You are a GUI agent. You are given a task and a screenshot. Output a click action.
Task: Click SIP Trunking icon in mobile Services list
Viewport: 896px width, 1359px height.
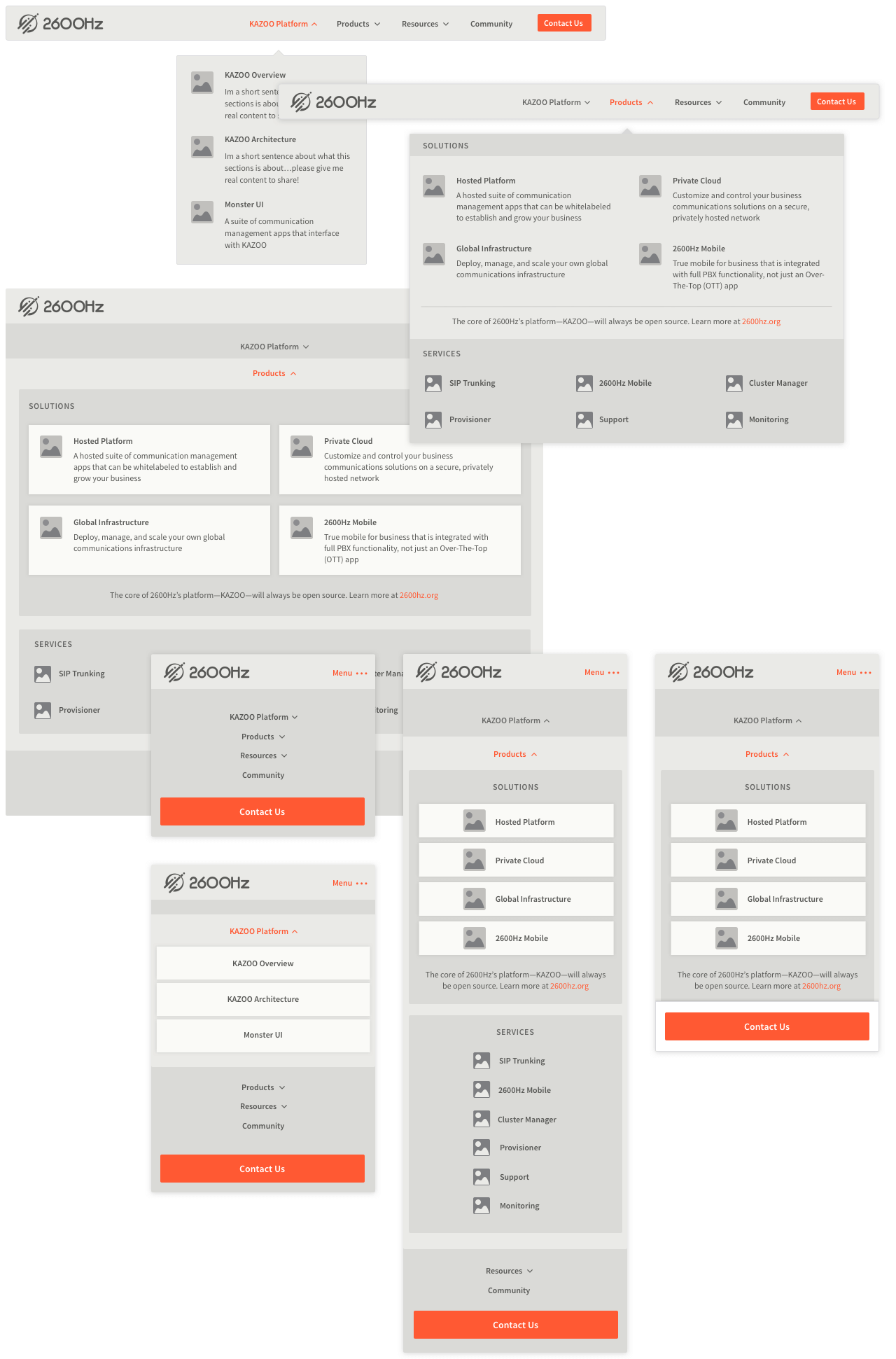[x=482, y=1061]
